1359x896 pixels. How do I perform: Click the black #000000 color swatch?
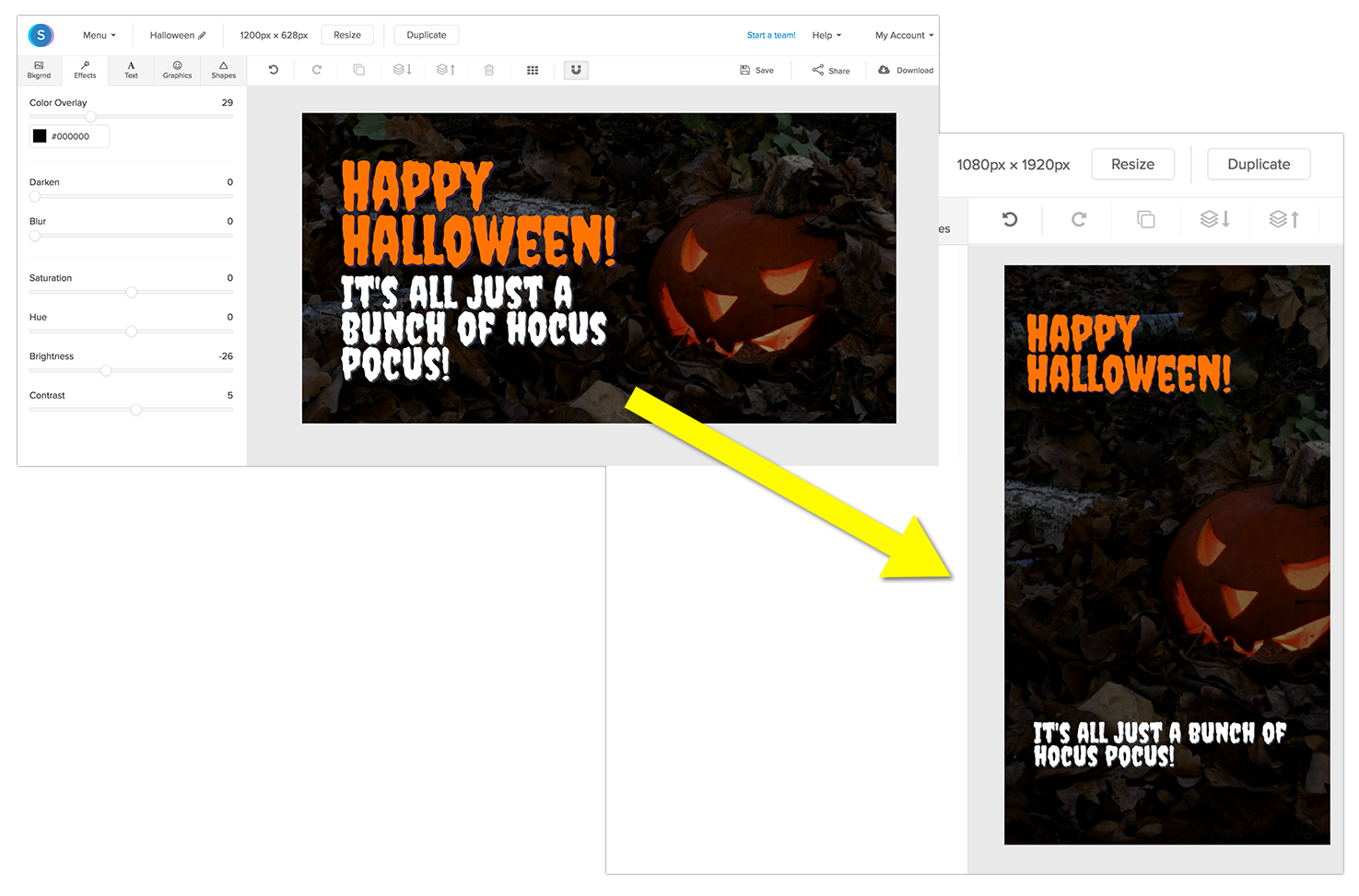(x=40, y=136)
